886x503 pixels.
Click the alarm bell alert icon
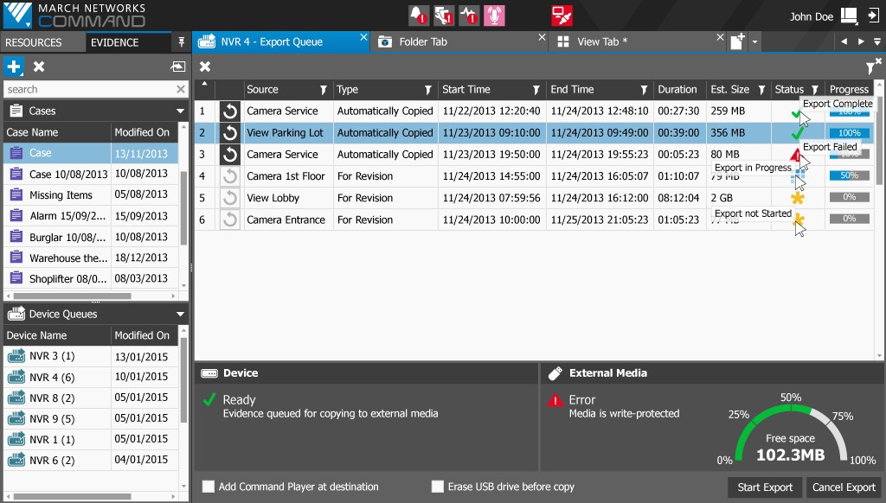[418, 16]
